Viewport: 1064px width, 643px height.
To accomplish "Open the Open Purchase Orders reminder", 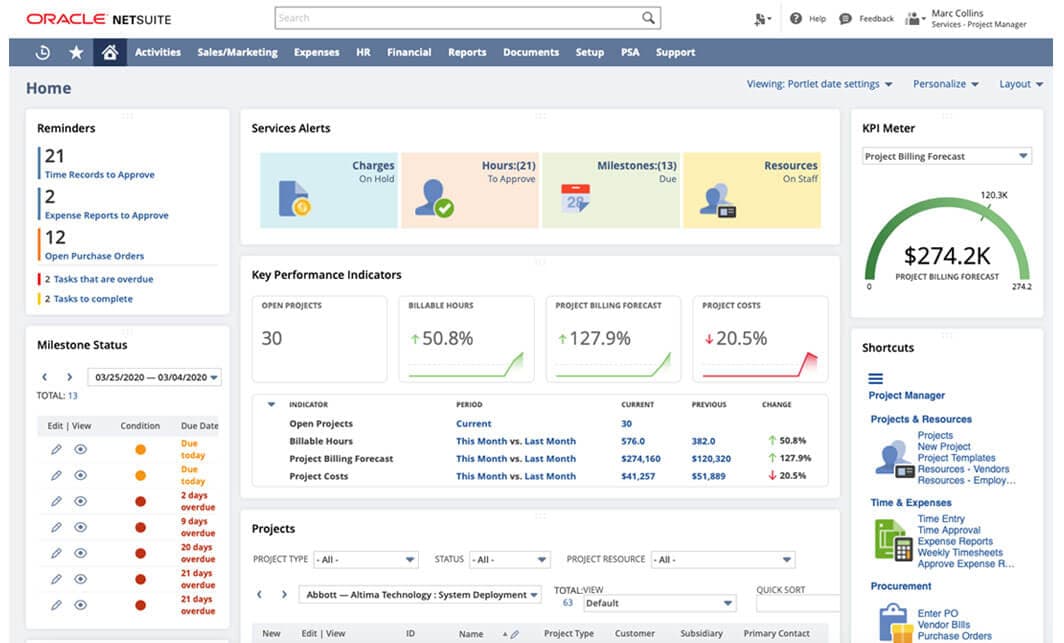I will tap(94, 256).
